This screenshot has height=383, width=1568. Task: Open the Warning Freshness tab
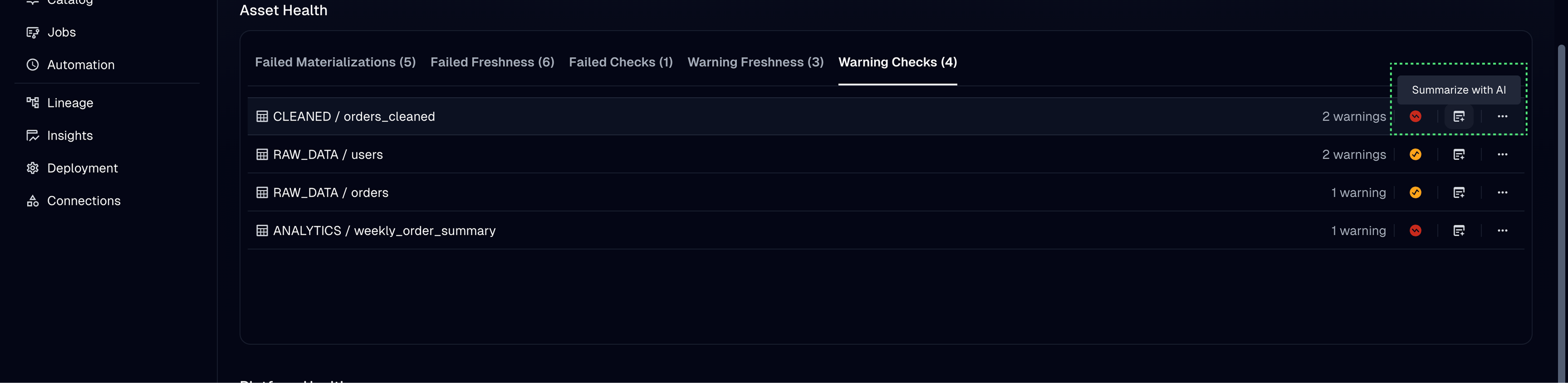[755, 61]
